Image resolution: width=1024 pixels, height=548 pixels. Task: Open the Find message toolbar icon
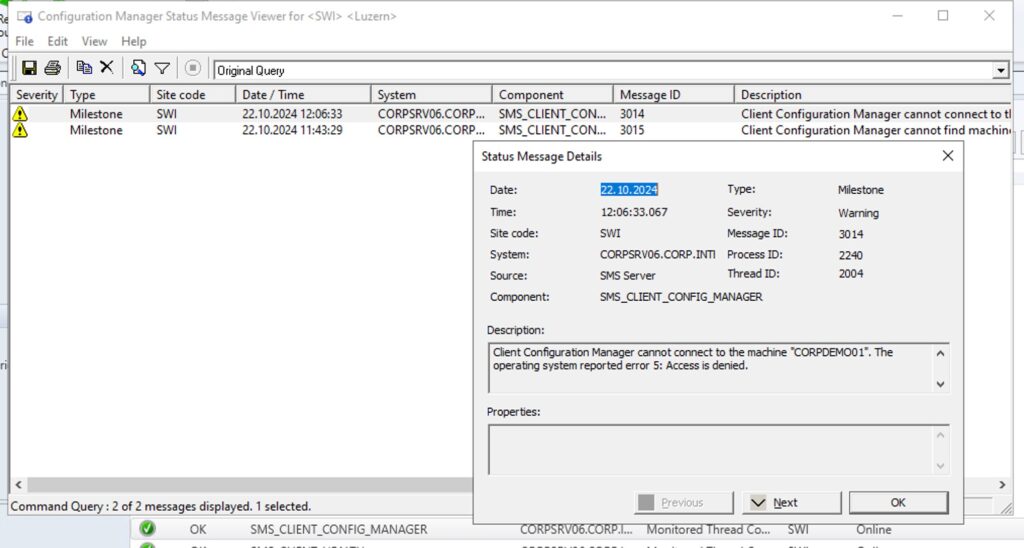(138, 68)
